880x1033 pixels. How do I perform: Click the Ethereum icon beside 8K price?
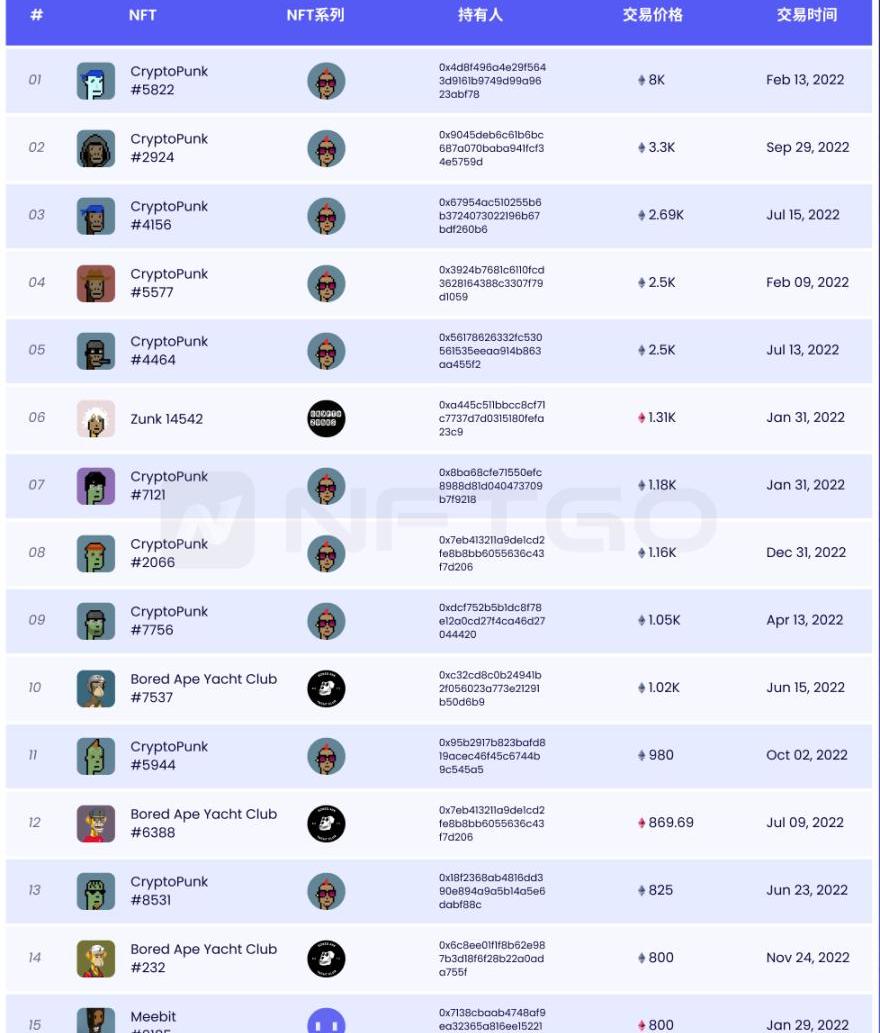pyautogui.click(x=642, y=80)
